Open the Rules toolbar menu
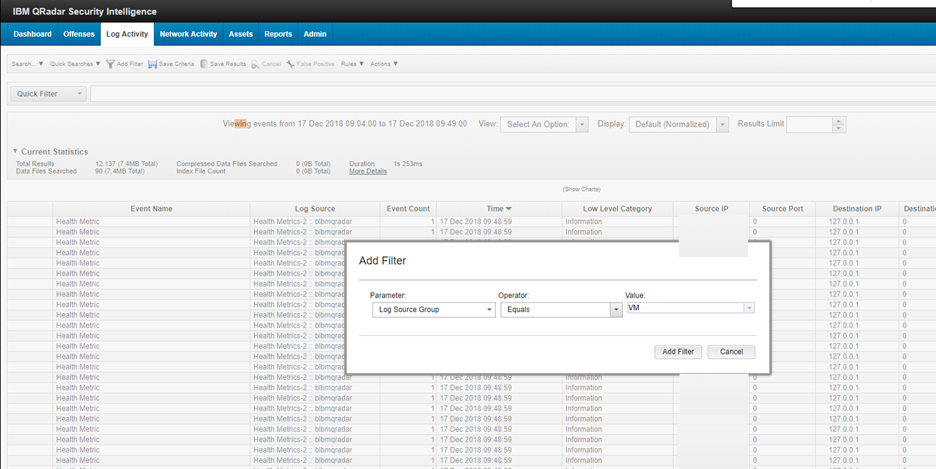 352,64
